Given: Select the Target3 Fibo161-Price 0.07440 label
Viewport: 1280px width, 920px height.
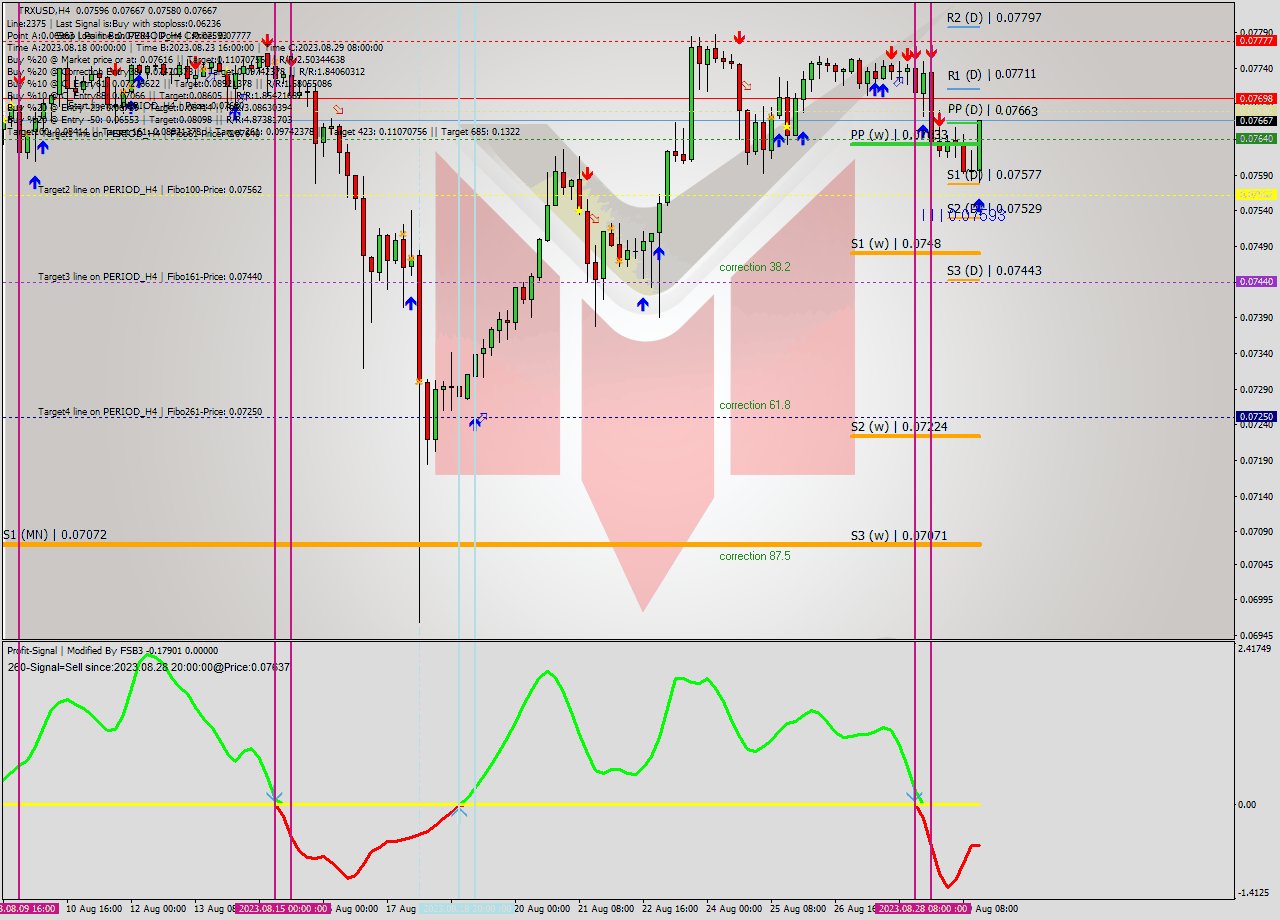Looking at the screenshot, I should tap(150, 276).
